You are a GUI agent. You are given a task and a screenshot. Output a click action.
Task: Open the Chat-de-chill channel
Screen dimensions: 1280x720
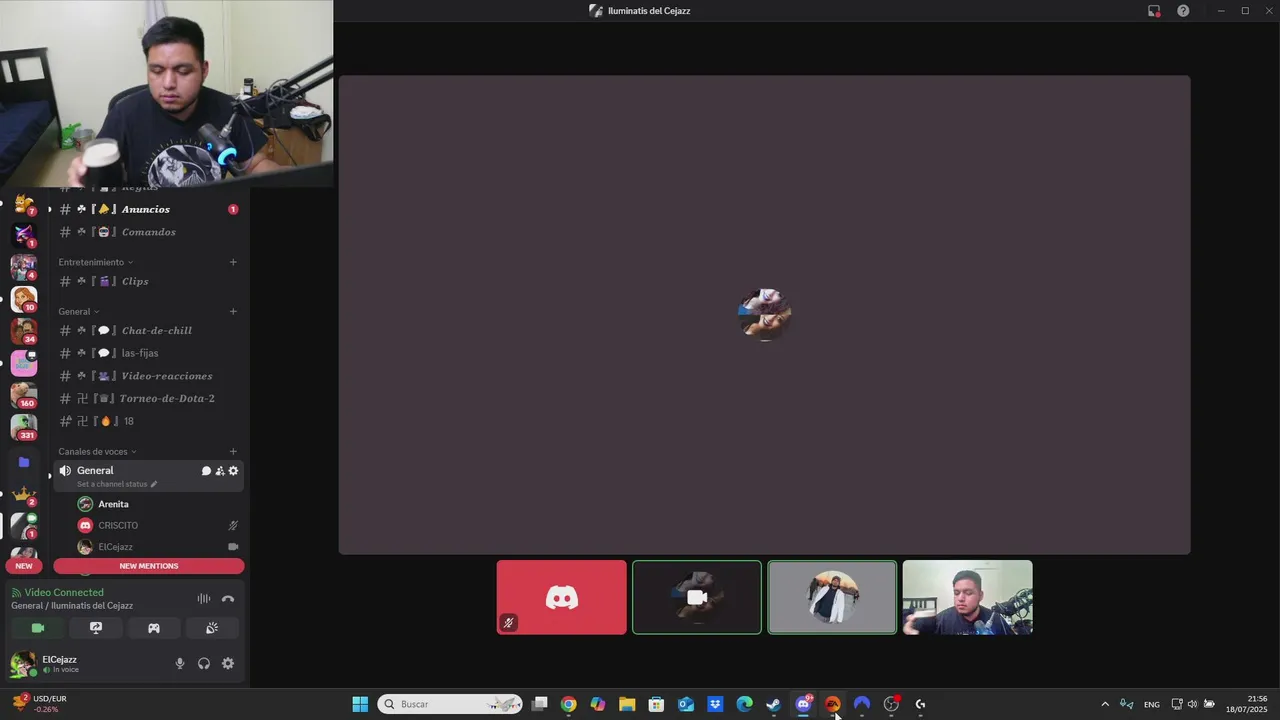148,330
